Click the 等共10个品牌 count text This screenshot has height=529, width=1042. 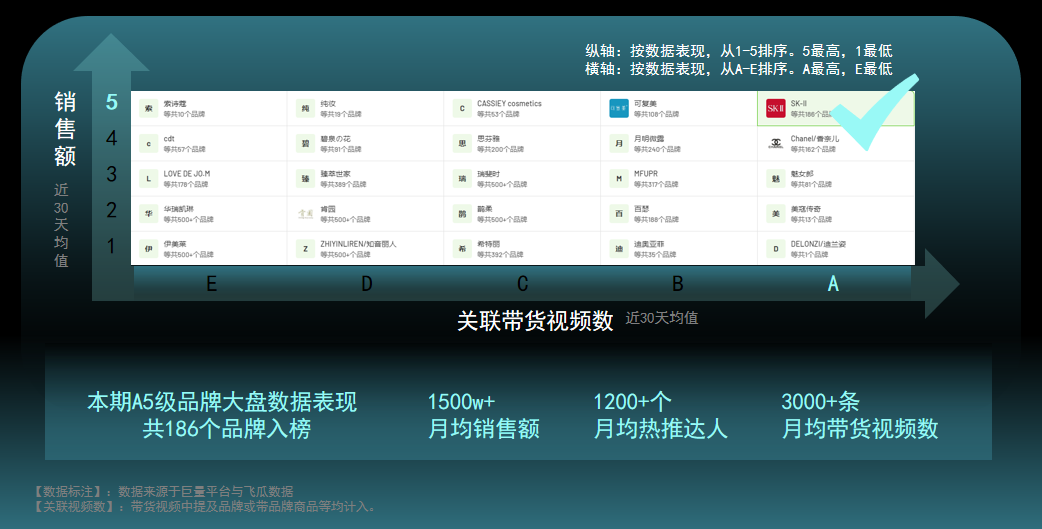point(184,114)
